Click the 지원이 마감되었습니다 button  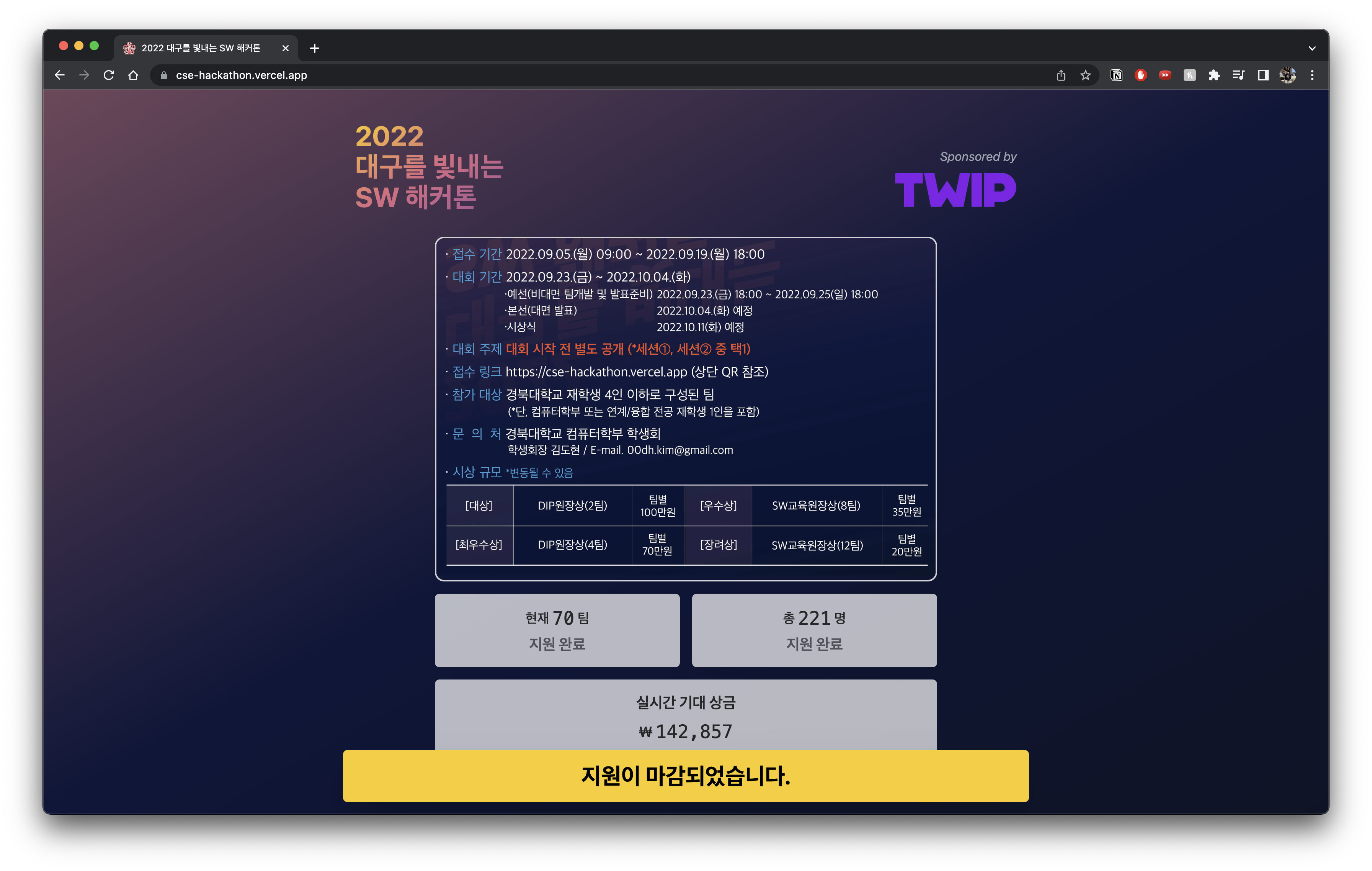[x=686, y=774]
